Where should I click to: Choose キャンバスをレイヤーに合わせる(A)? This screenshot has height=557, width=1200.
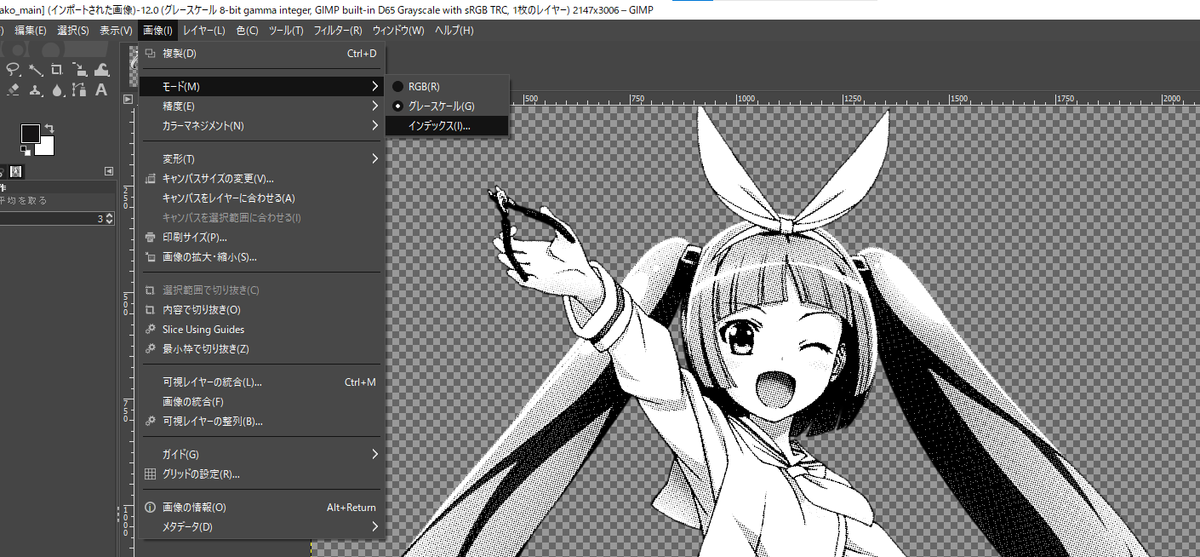(260, 198)
